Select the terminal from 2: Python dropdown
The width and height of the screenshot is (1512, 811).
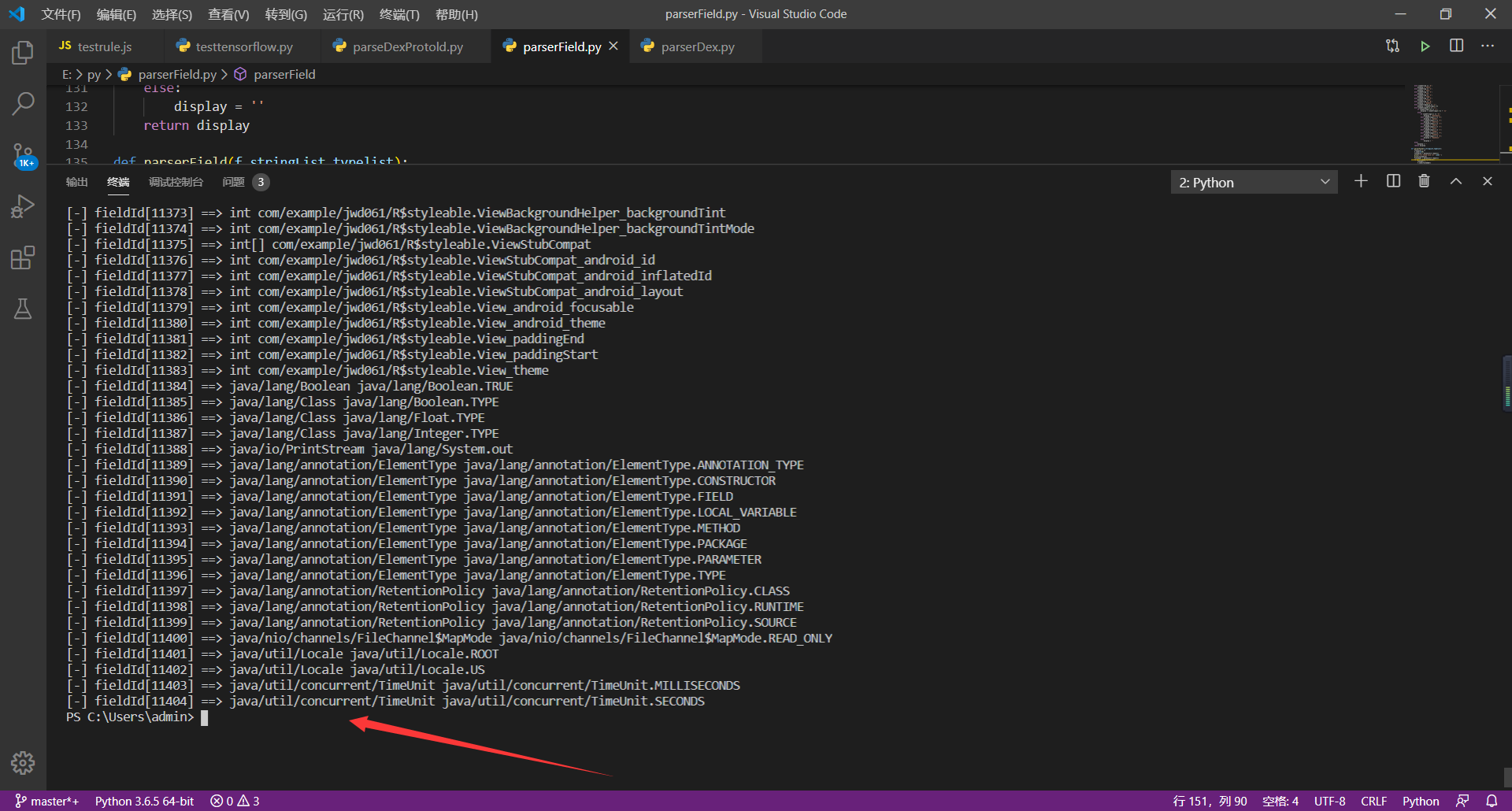pos(1254,183)
